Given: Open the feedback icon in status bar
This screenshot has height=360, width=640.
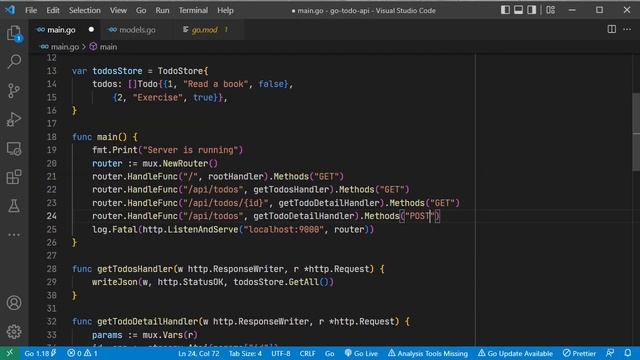Looking at the screenshot, I should coord(610,353).
